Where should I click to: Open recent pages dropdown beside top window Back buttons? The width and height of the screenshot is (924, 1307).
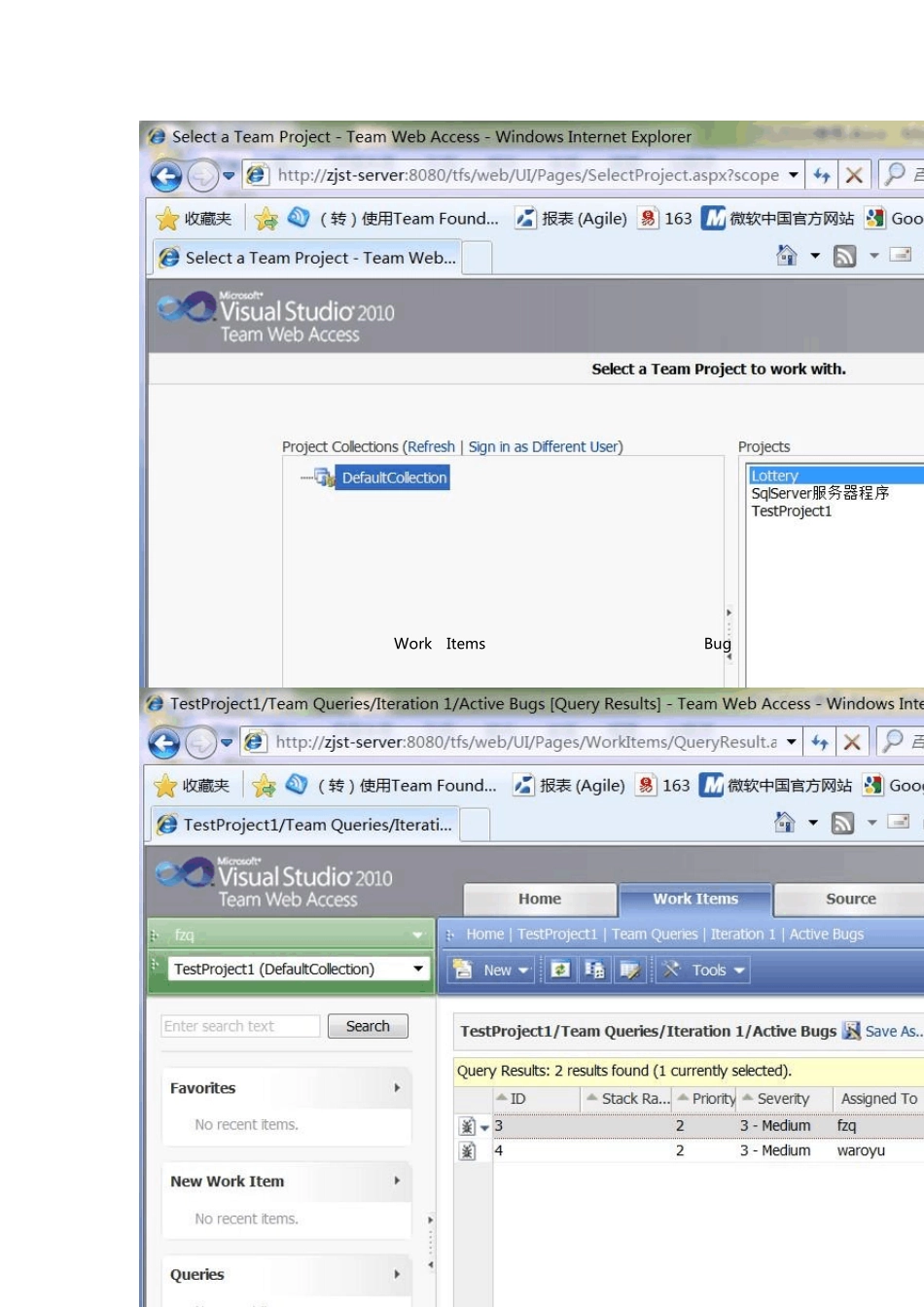[x=229, y=176]
